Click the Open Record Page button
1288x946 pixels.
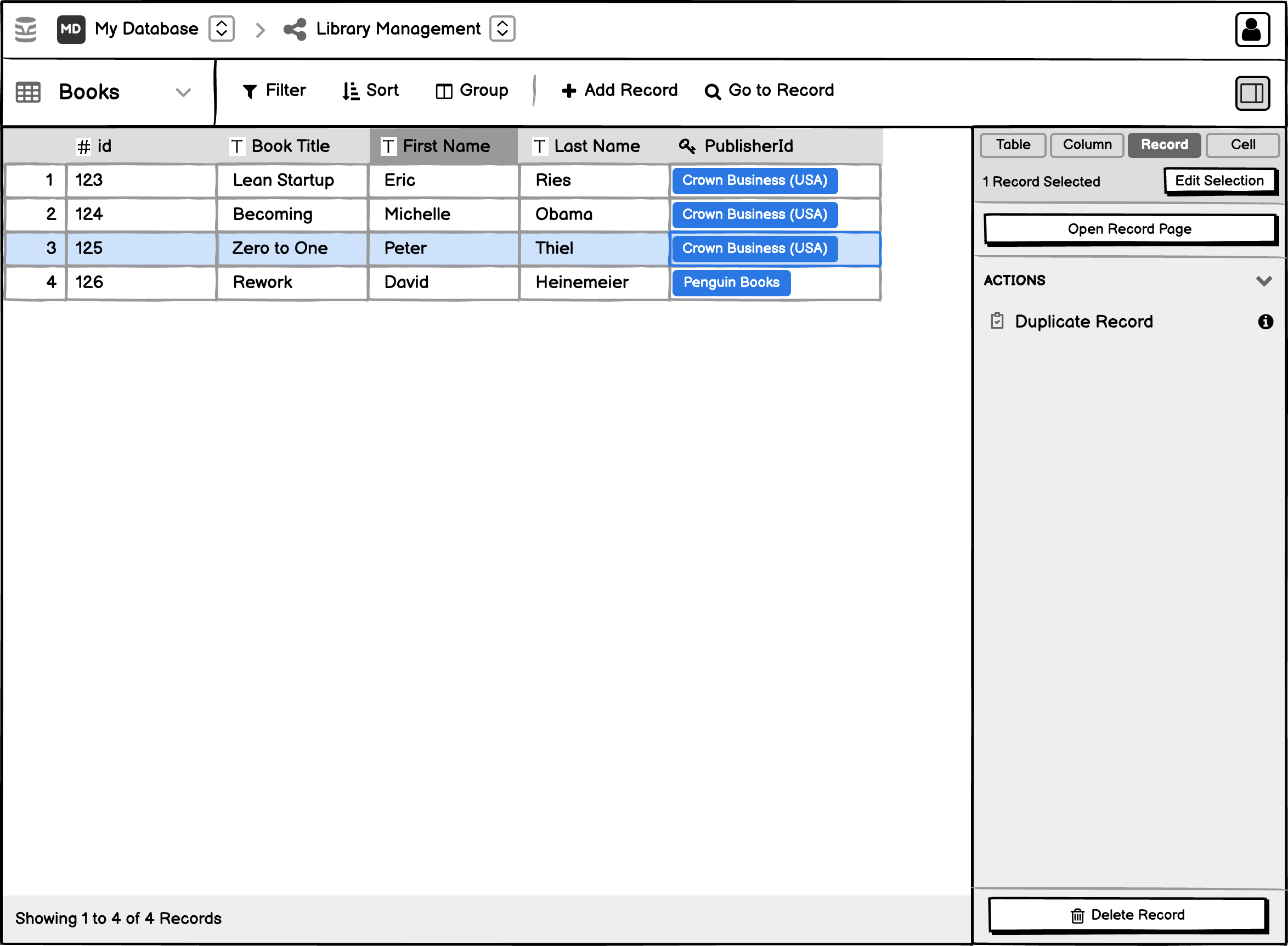[x=1129, y=229]
